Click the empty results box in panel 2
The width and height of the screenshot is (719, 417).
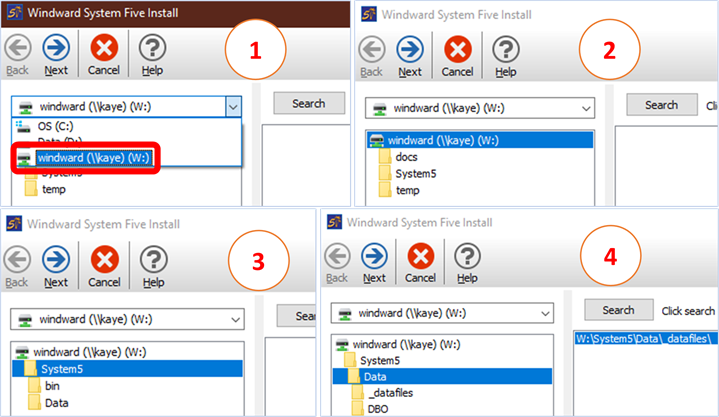tap(666, 166)
